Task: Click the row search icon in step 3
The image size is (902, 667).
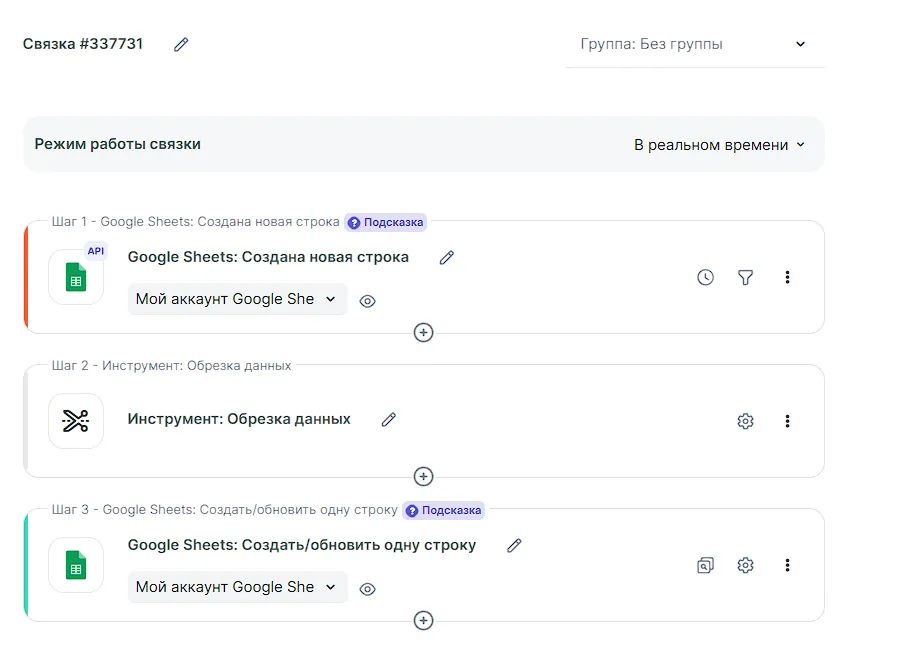Action: (x=705, y=565)
